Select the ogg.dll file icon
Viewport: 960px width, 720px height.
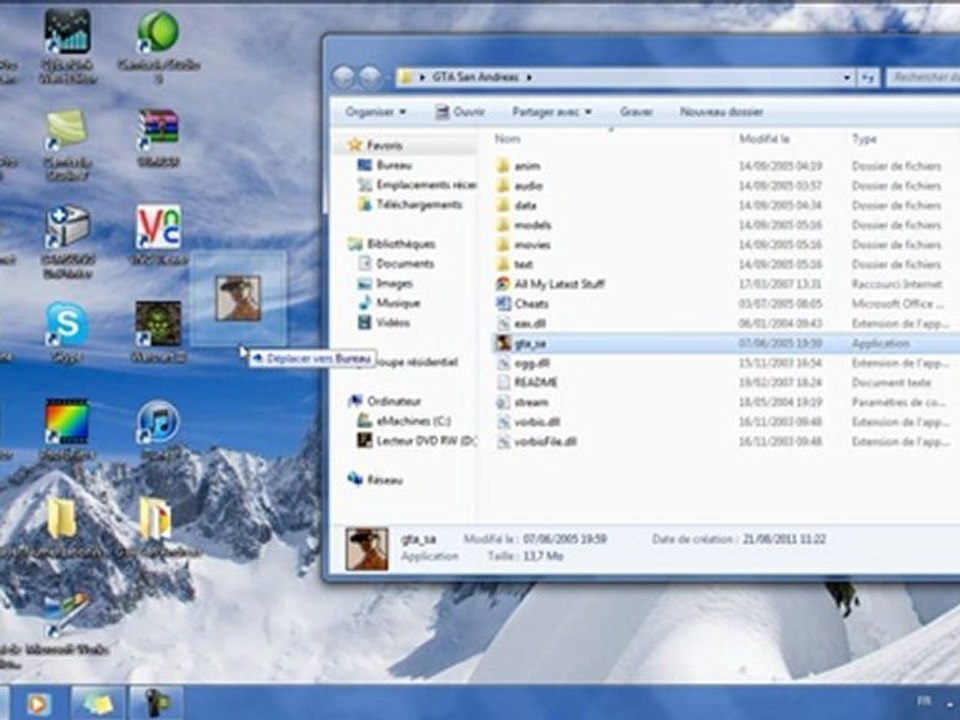(x=503, y=363)
